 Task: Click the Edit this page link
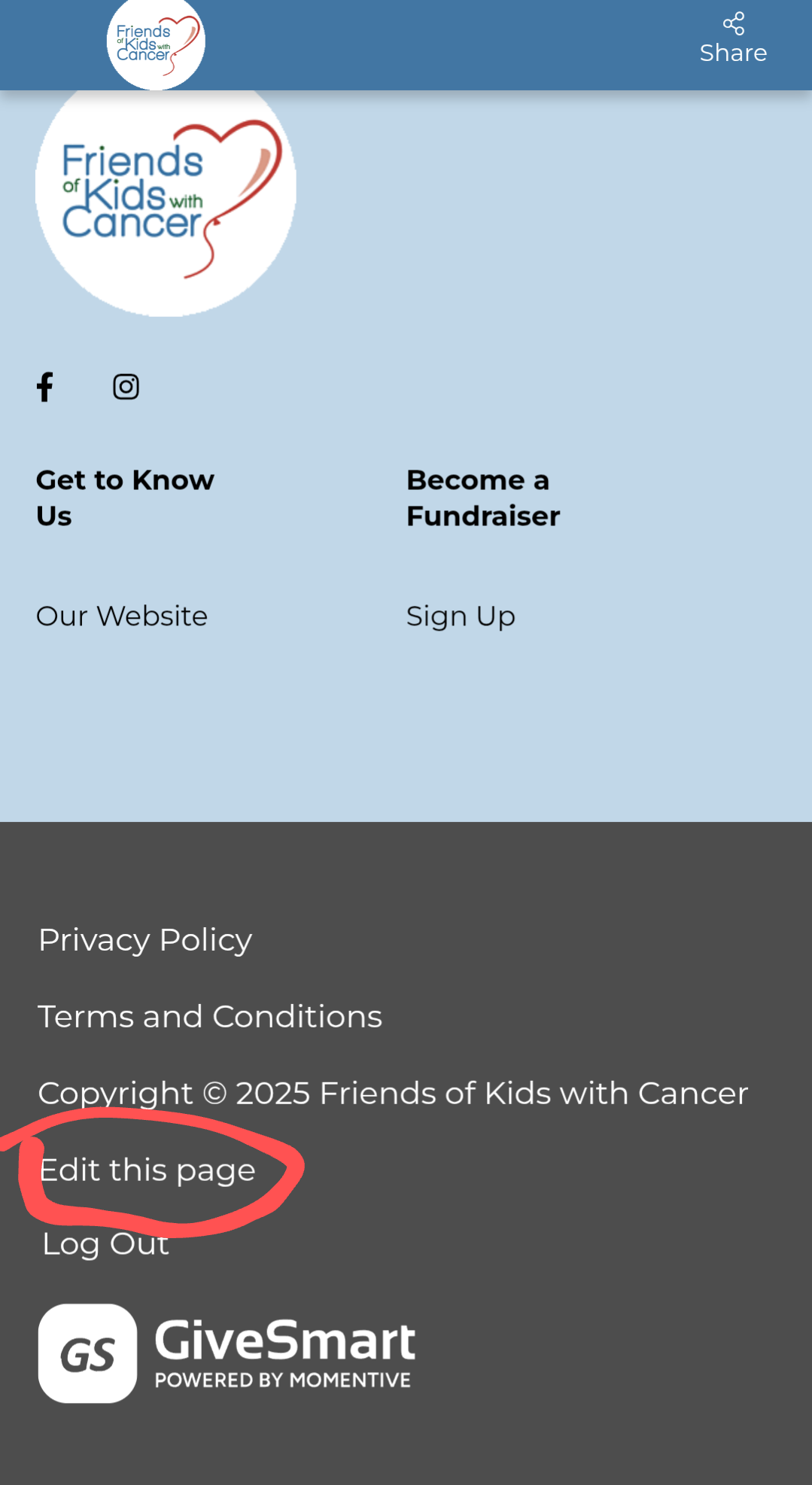147,1170
